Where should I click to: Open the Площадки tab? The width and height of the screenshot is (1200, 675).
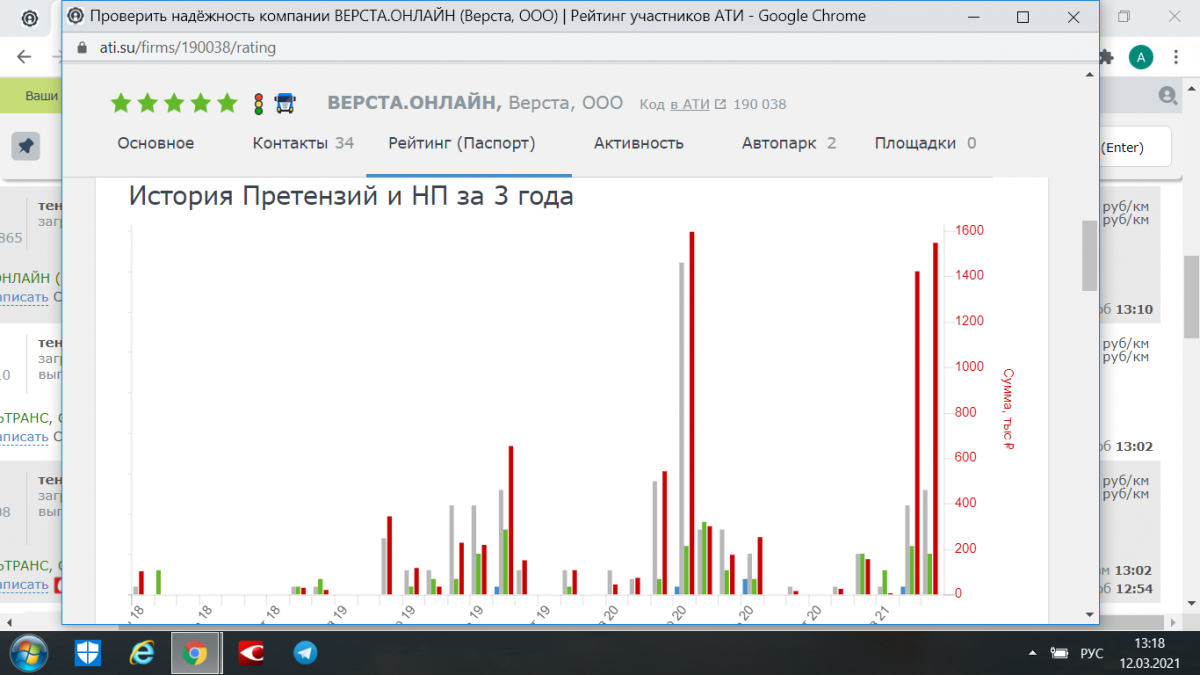tap(925, 143)
